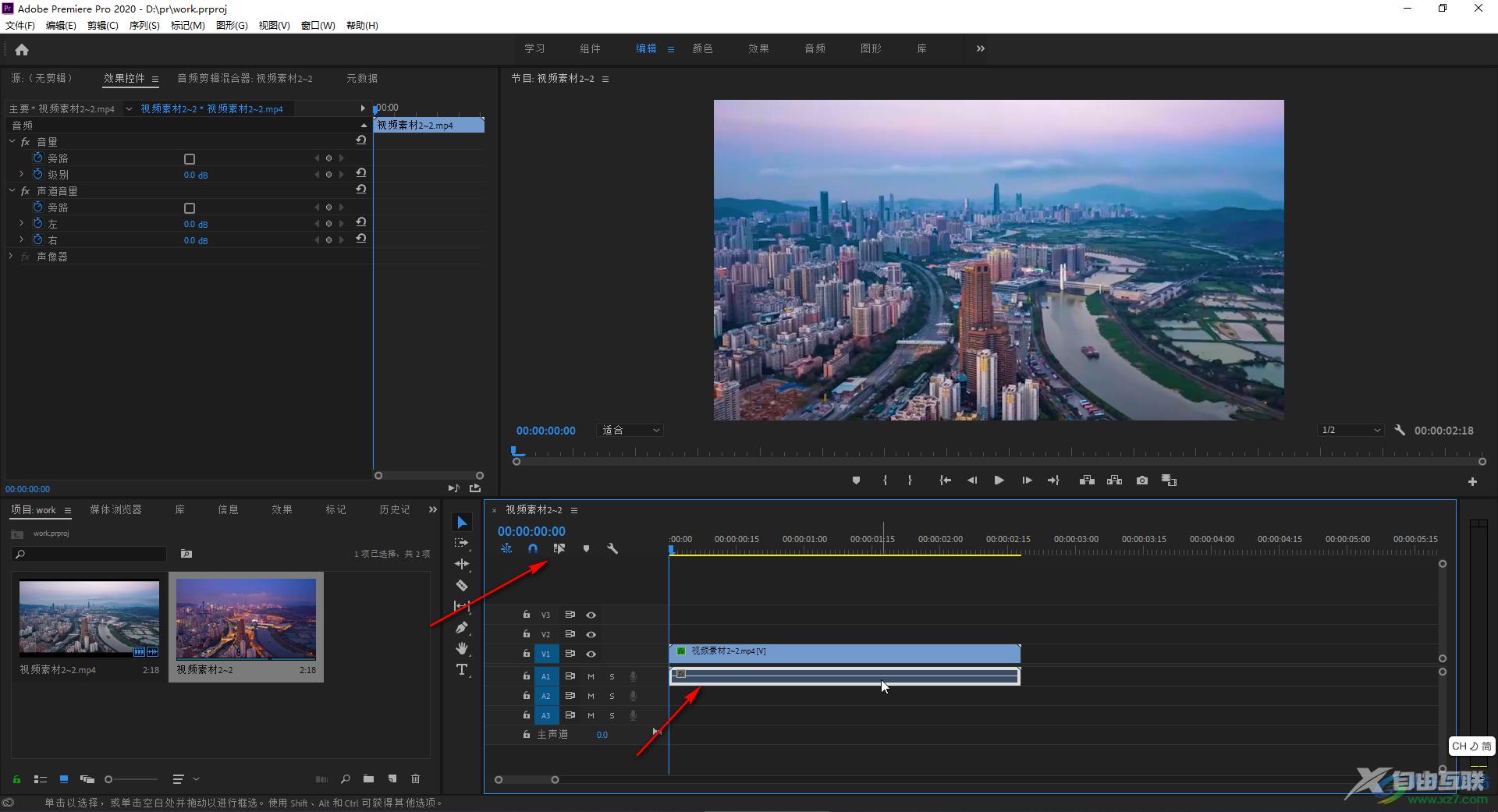
Task: Open project sort options dropdown
Action: (186, 778)
